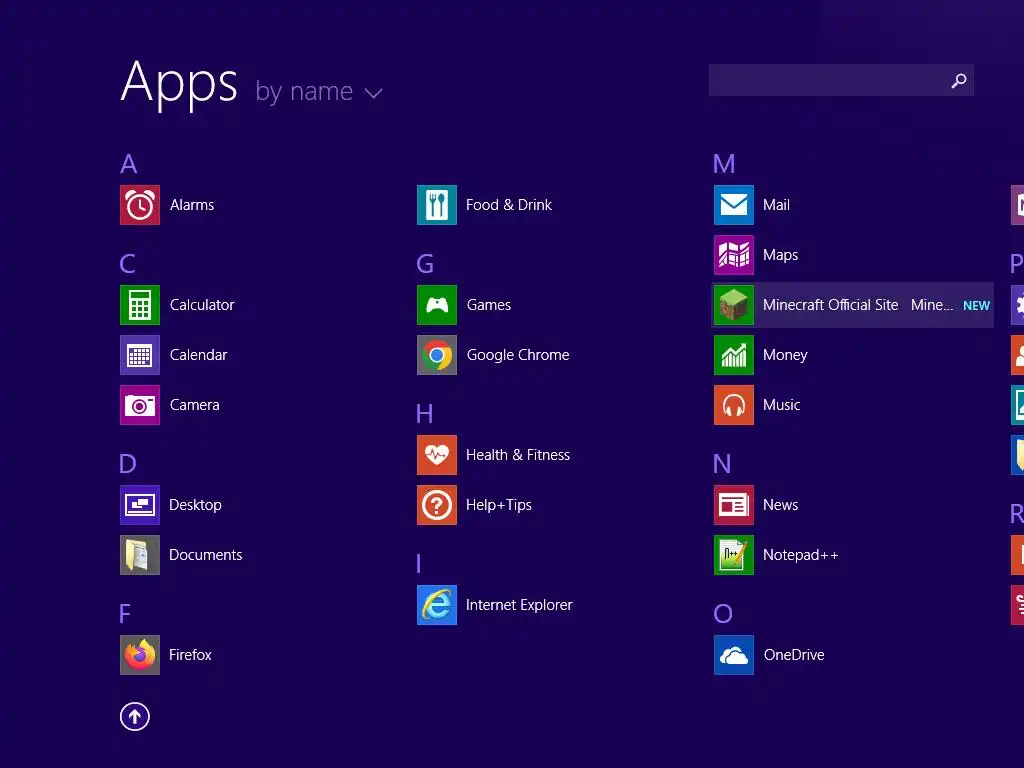Click the 'Help+Tips' label
Viewport: 1024px width, 768px height.
(499, 505)
